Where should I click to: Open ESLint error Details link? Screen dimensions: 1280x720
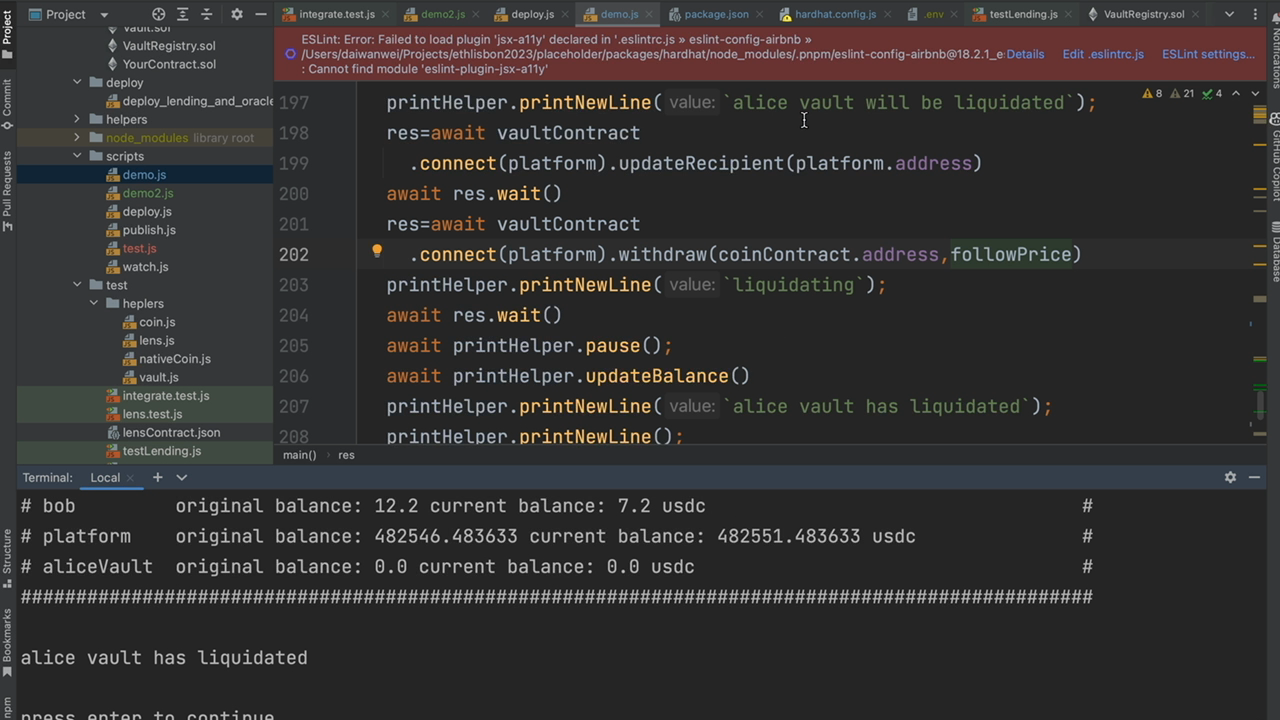1025,54
